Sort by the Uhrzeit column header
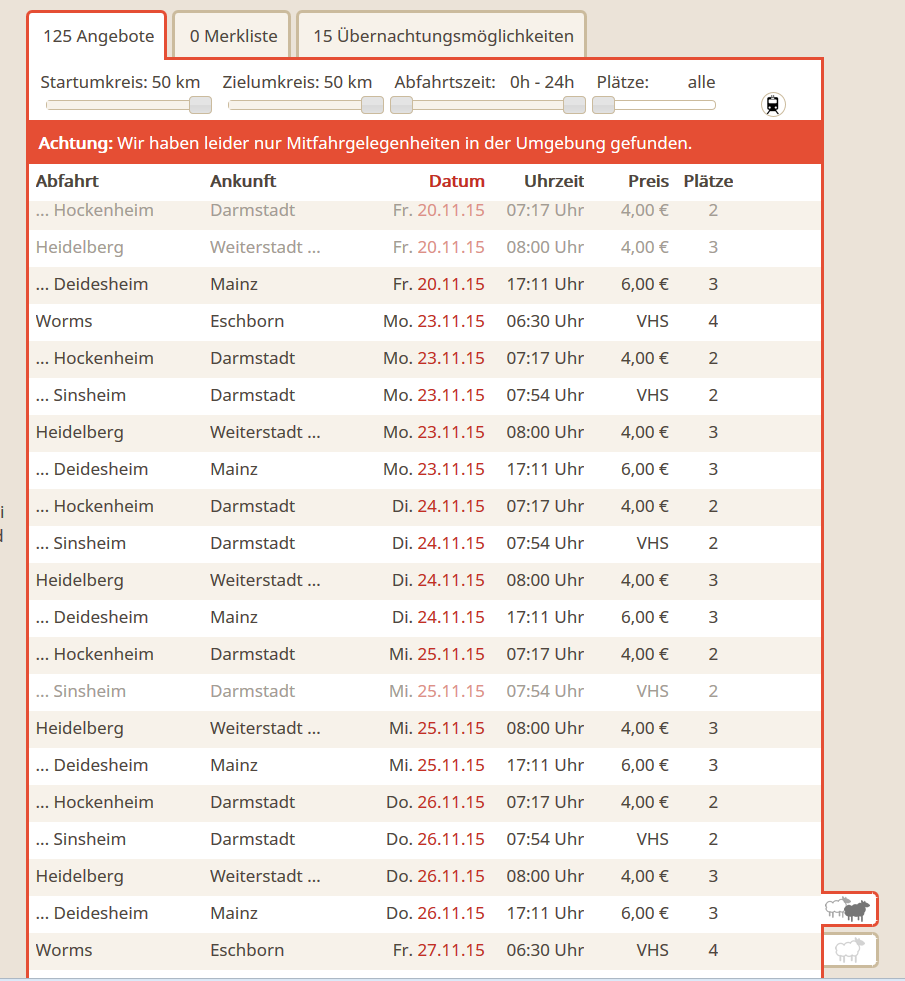The height and width of the screenshot is (981, 905). pyautogui.click(x=554, y=181)
